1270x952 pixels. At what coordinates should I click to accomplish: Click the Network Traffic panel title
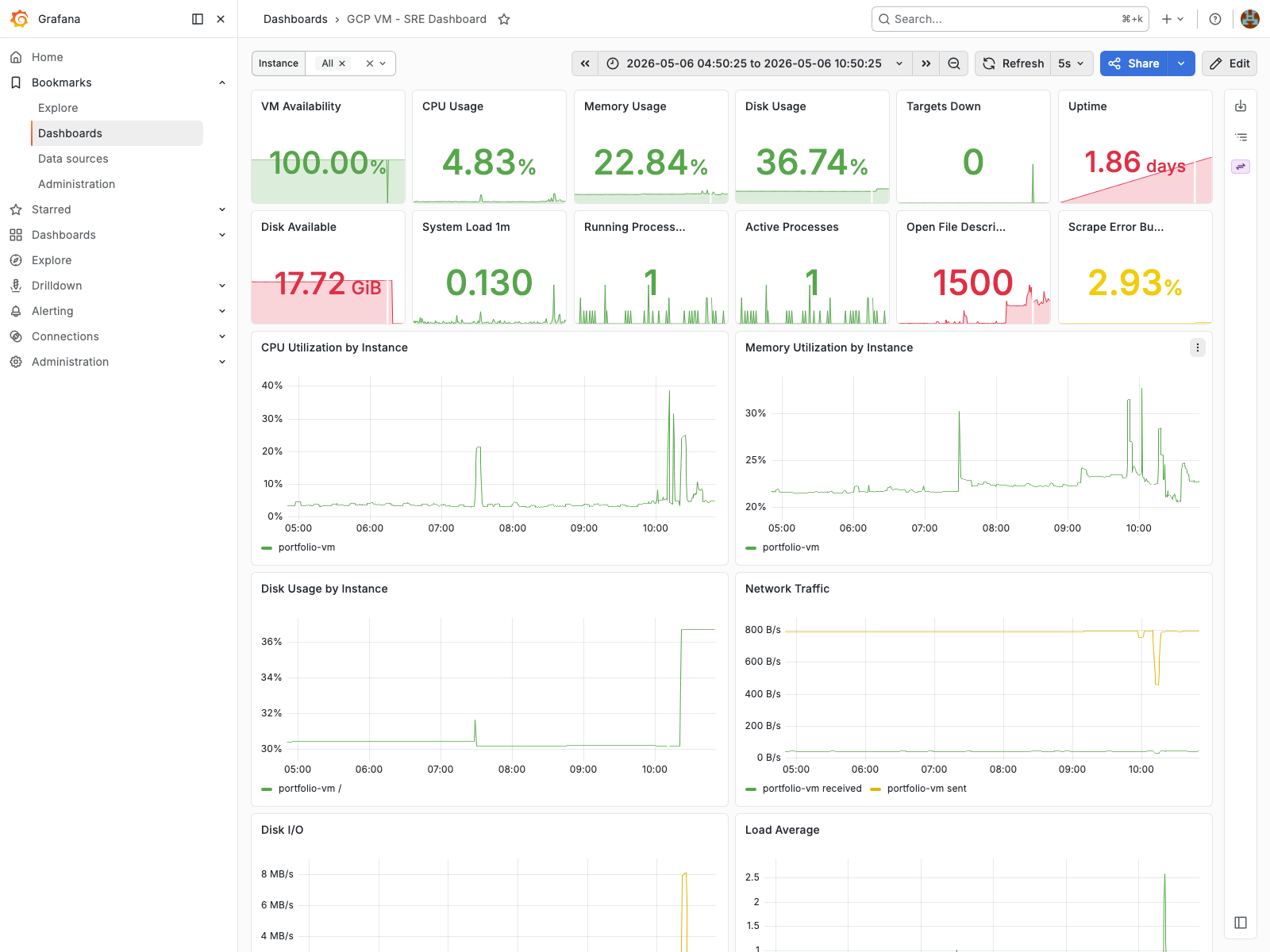[x=787, y=589]
